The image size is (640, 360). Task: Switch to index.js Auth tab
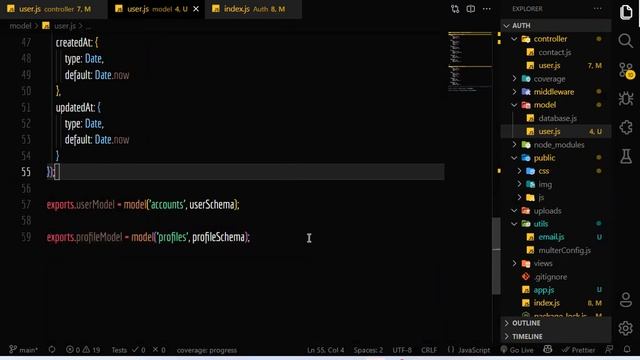254,9
